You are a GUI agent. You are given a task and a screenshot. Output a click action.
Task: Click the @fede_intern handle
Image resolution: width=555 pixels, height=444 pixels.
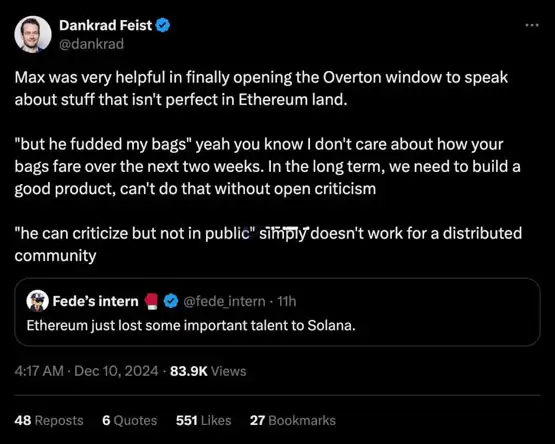click(x=224, y=301)
